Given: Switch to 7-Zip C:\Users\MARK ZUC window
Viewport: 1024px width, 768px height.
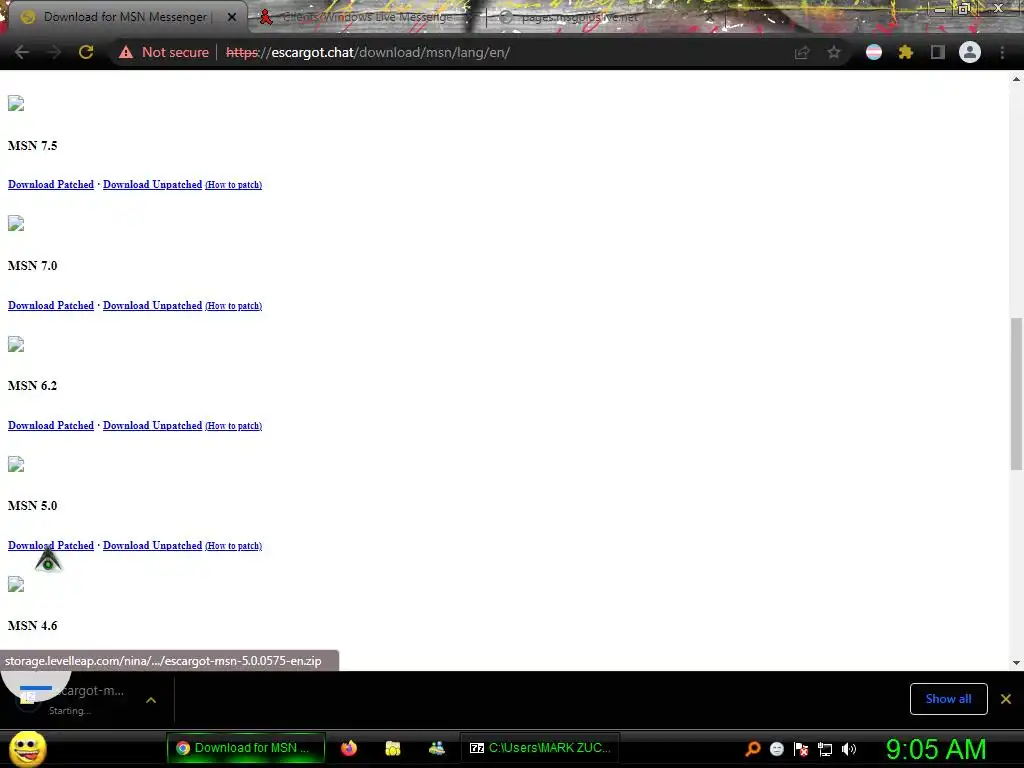Looking at the screenshot, I should click(541, 748).
